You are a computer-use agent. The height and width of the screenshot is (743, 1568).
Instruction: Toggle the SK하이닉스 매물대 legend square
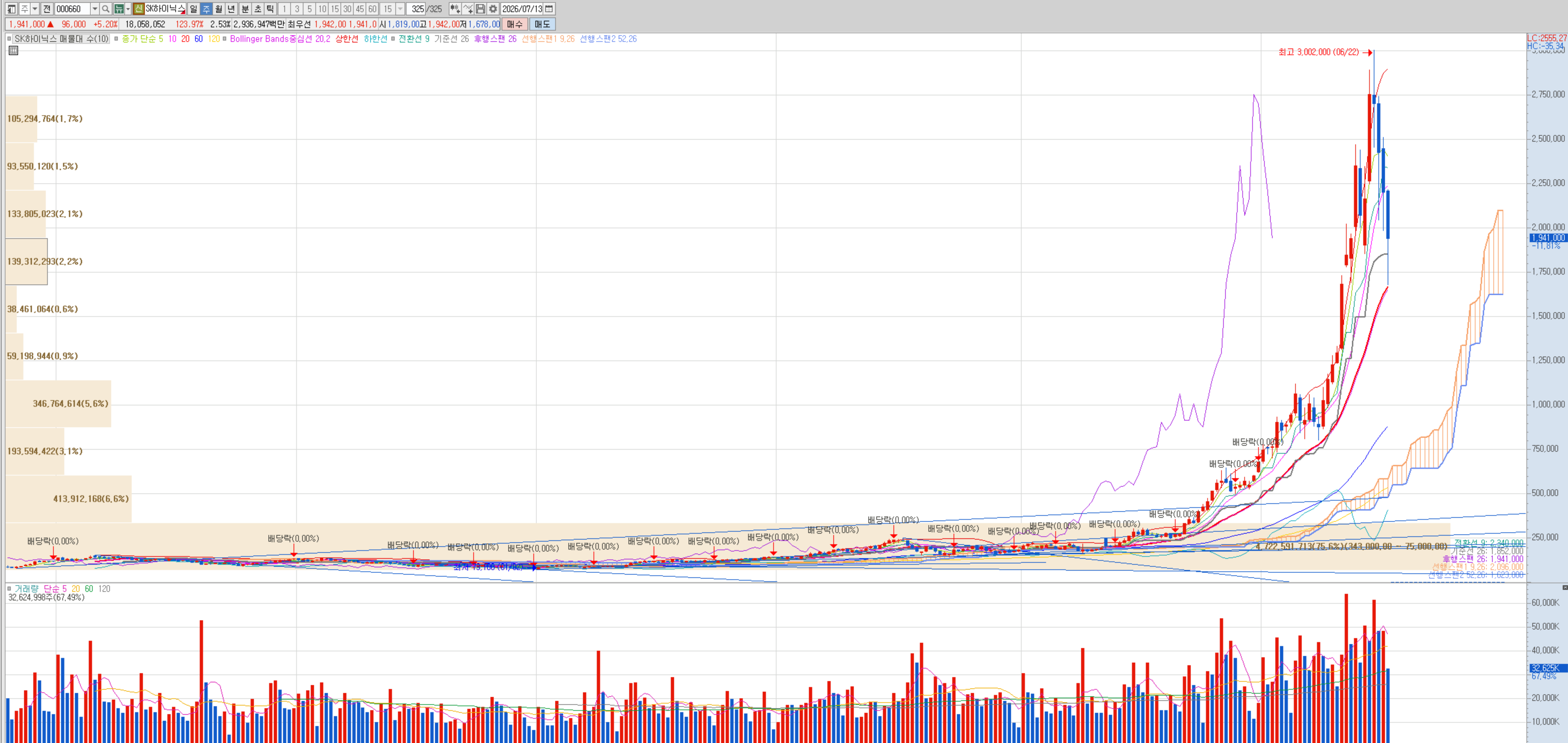pyautogui.click(x=9, y=39)
